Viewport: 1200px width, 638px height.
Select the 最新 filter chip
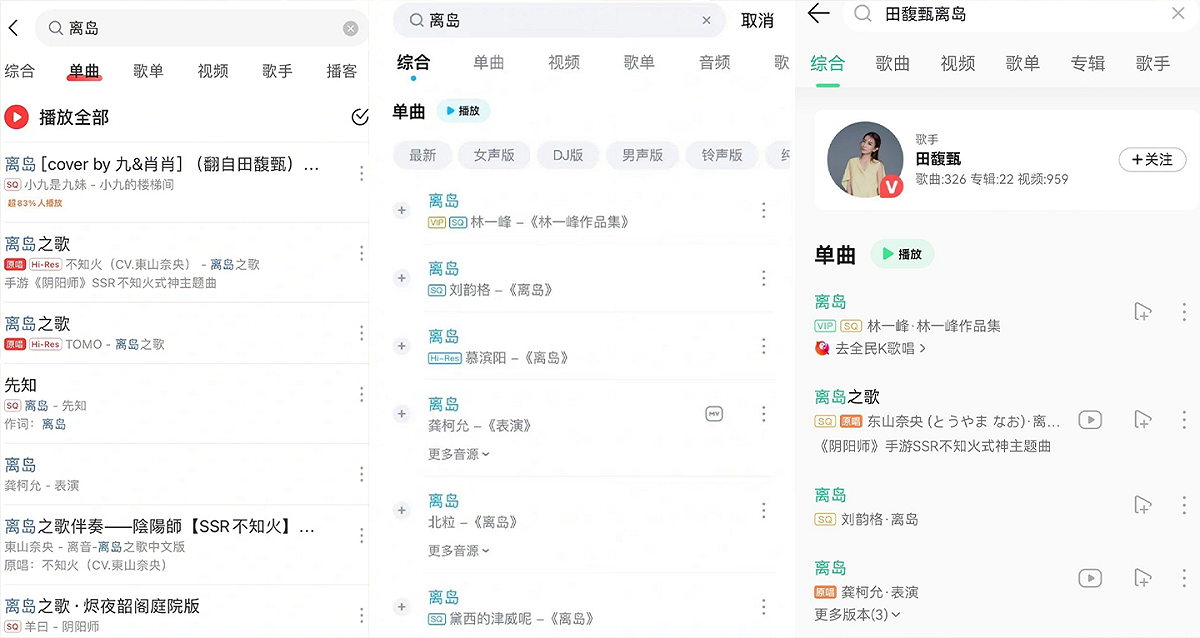(x=422, y=155)
